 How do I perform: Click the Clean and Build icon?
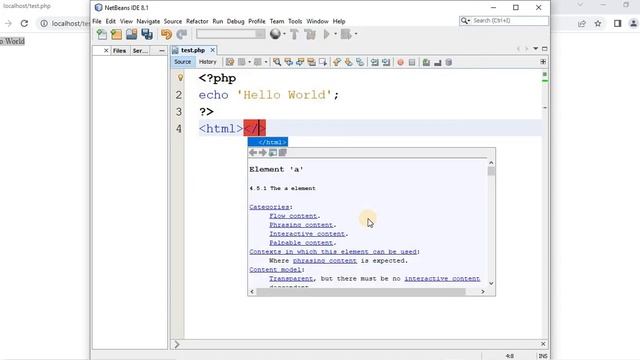coord(310,34)
